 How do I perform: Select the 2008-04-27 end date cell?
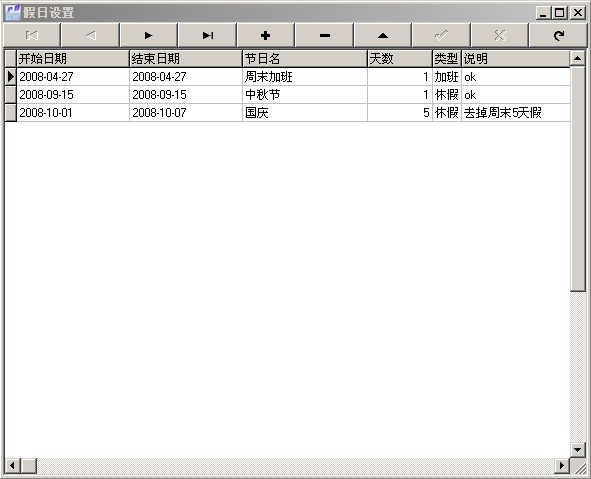click(186, 77)
